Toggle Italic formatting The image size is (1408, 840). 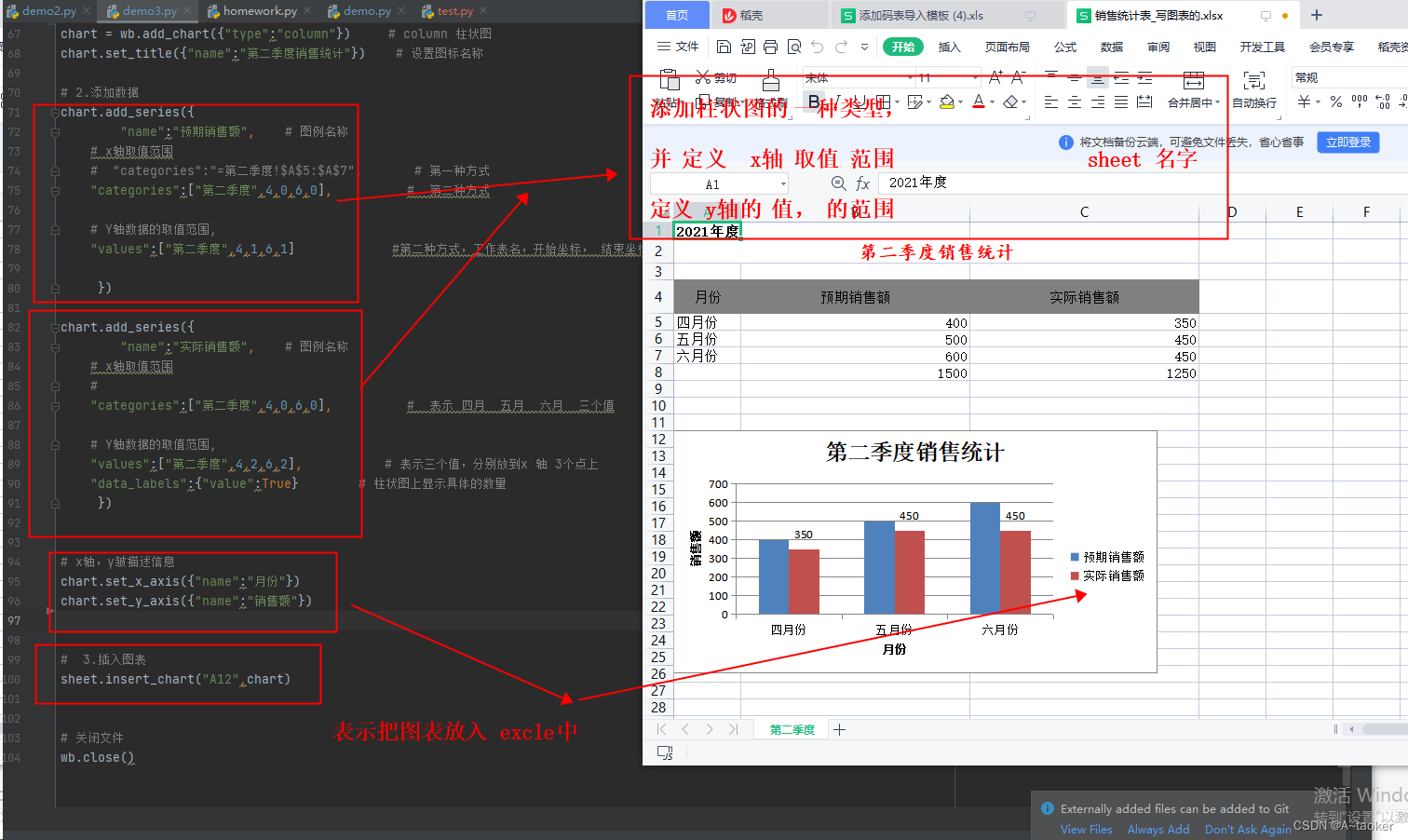837,100
